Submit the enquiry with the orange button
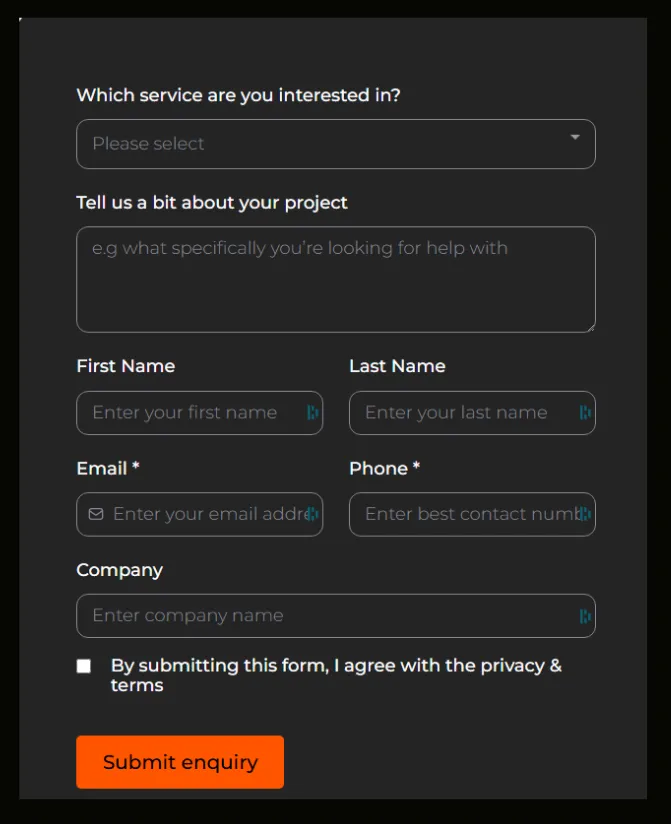This screenshot has width=671, height=825. coord(180,762)
